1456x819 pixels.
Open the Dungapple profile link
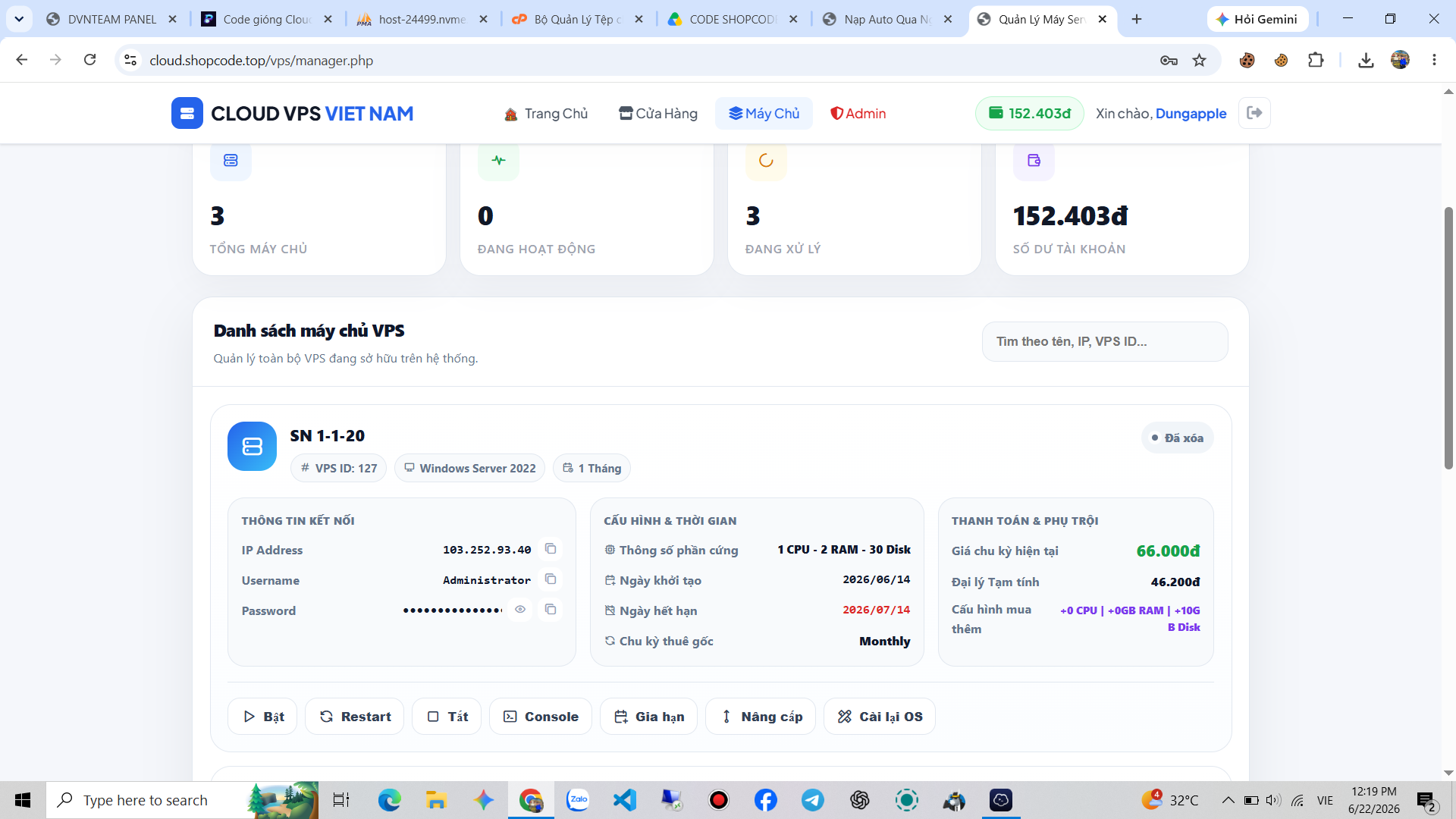tap(1191, 114)
